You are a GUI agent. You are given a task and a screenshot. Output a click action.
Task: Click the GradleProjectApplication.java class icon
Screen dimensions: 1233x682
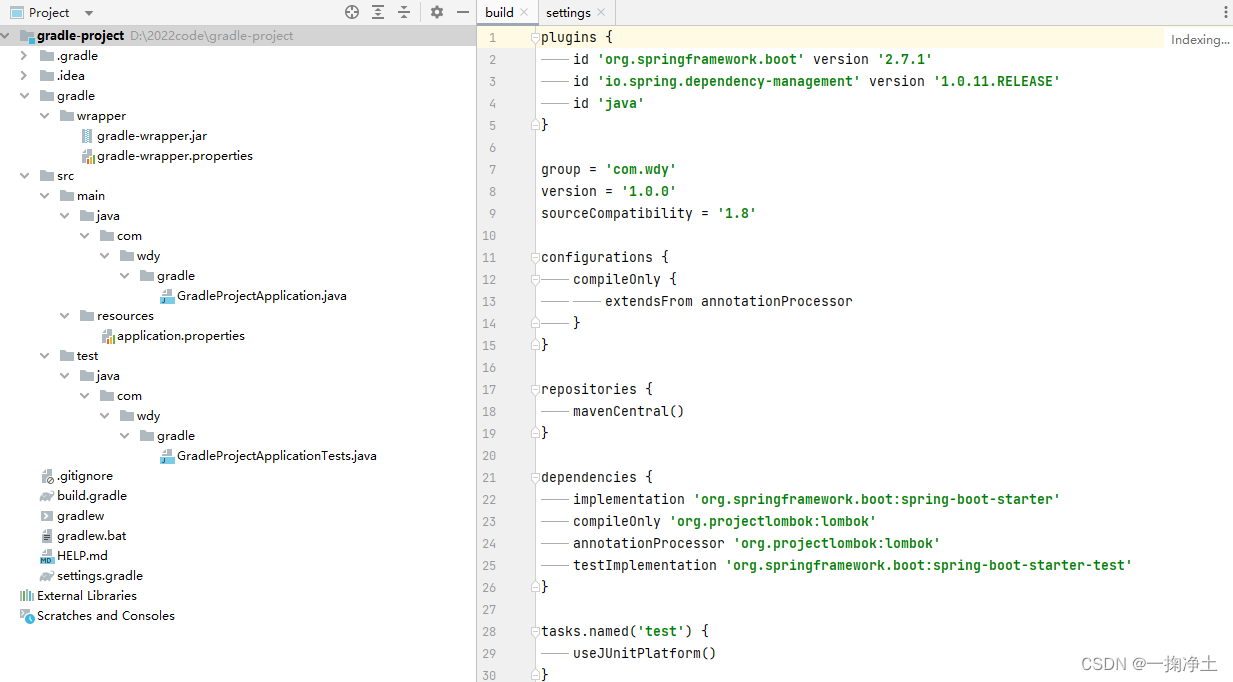coord(167,296)
